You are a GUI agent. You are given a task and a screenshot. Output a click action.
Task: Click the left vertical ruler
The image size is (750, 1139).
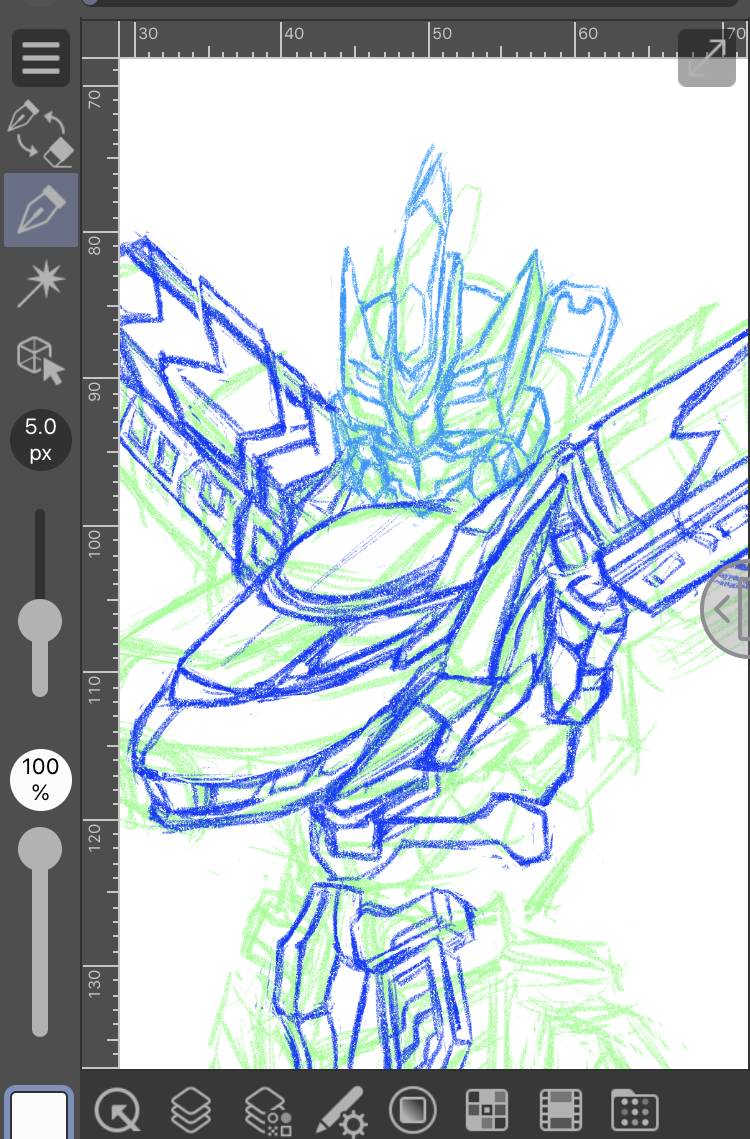[100, 563]
